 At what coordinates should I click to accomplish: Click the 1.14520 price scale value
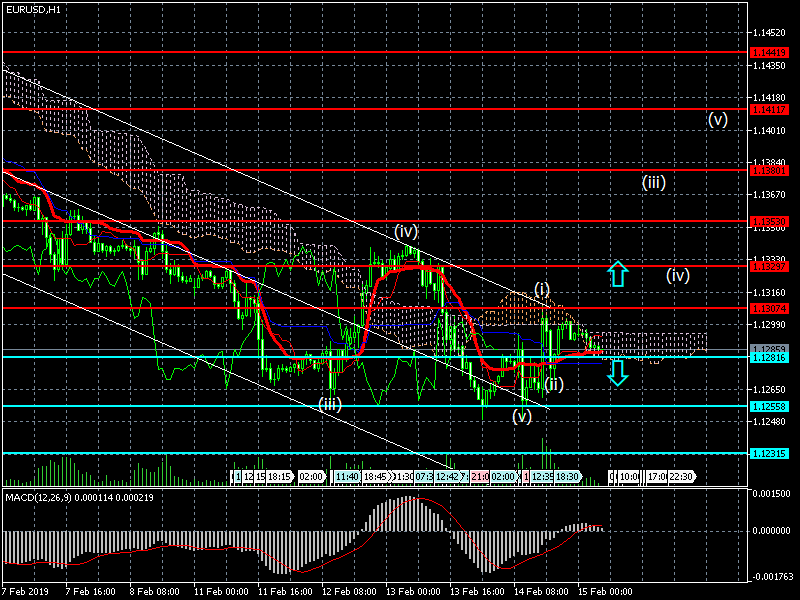[769, 33]
